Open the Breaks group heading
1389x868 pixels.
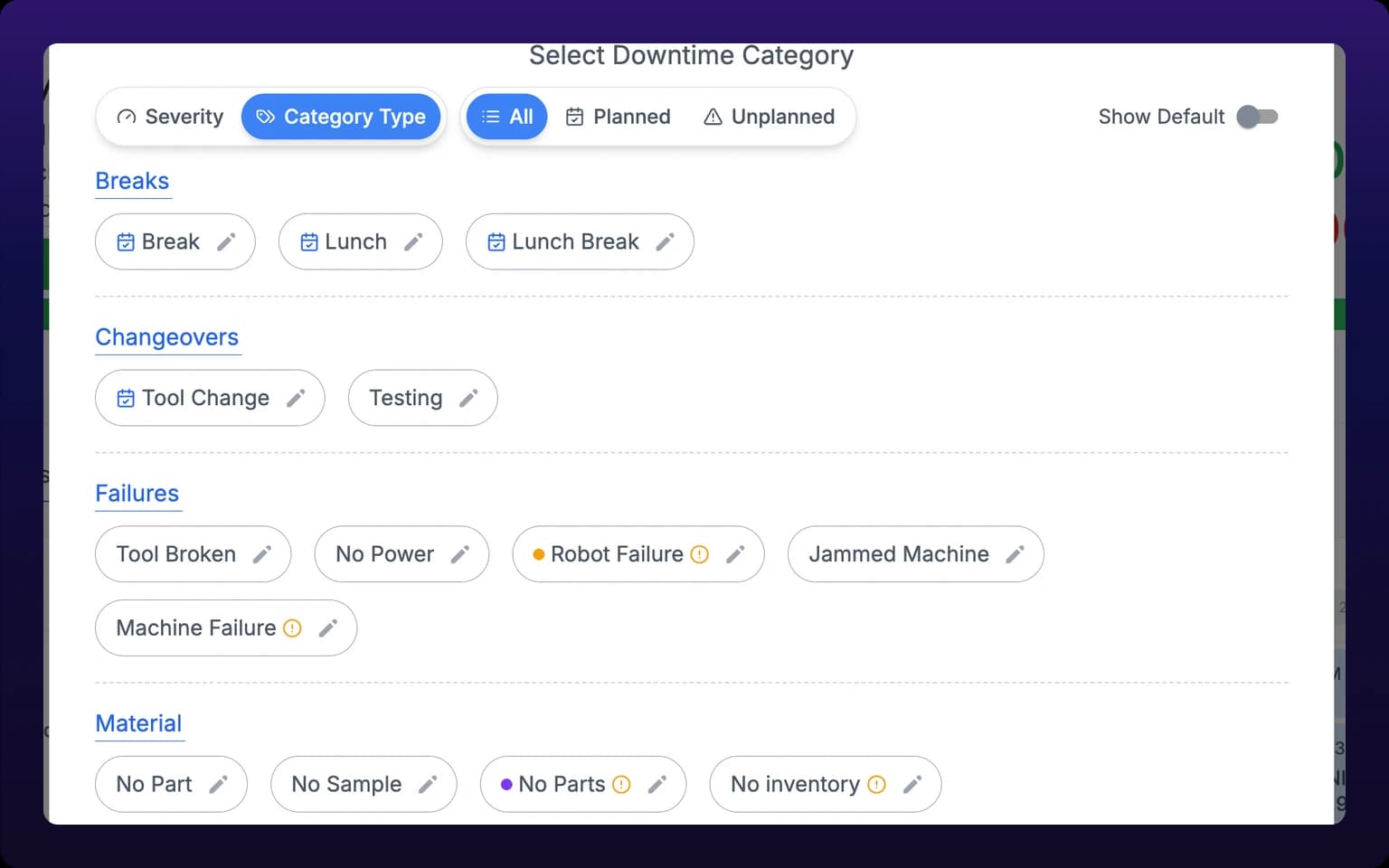pos(132,181)
